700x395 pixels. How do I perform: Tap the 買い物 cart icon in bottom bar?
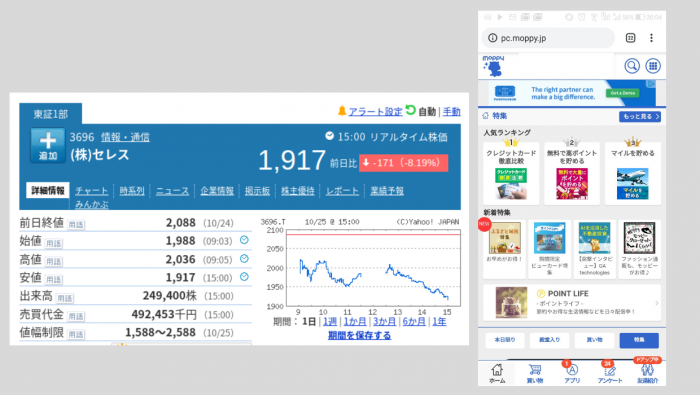tap(535, 374)
